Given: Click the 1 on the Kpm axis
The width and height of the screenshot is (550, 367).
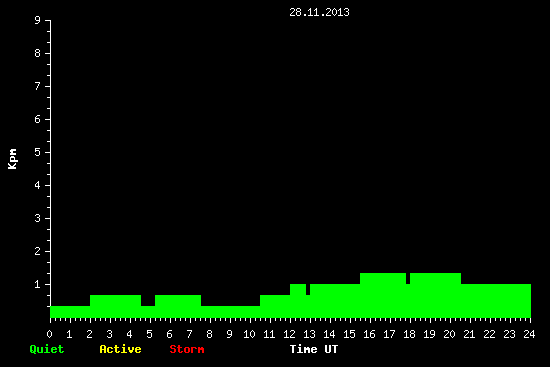Looking at the screenshot, I should click(x=38, y=284).
